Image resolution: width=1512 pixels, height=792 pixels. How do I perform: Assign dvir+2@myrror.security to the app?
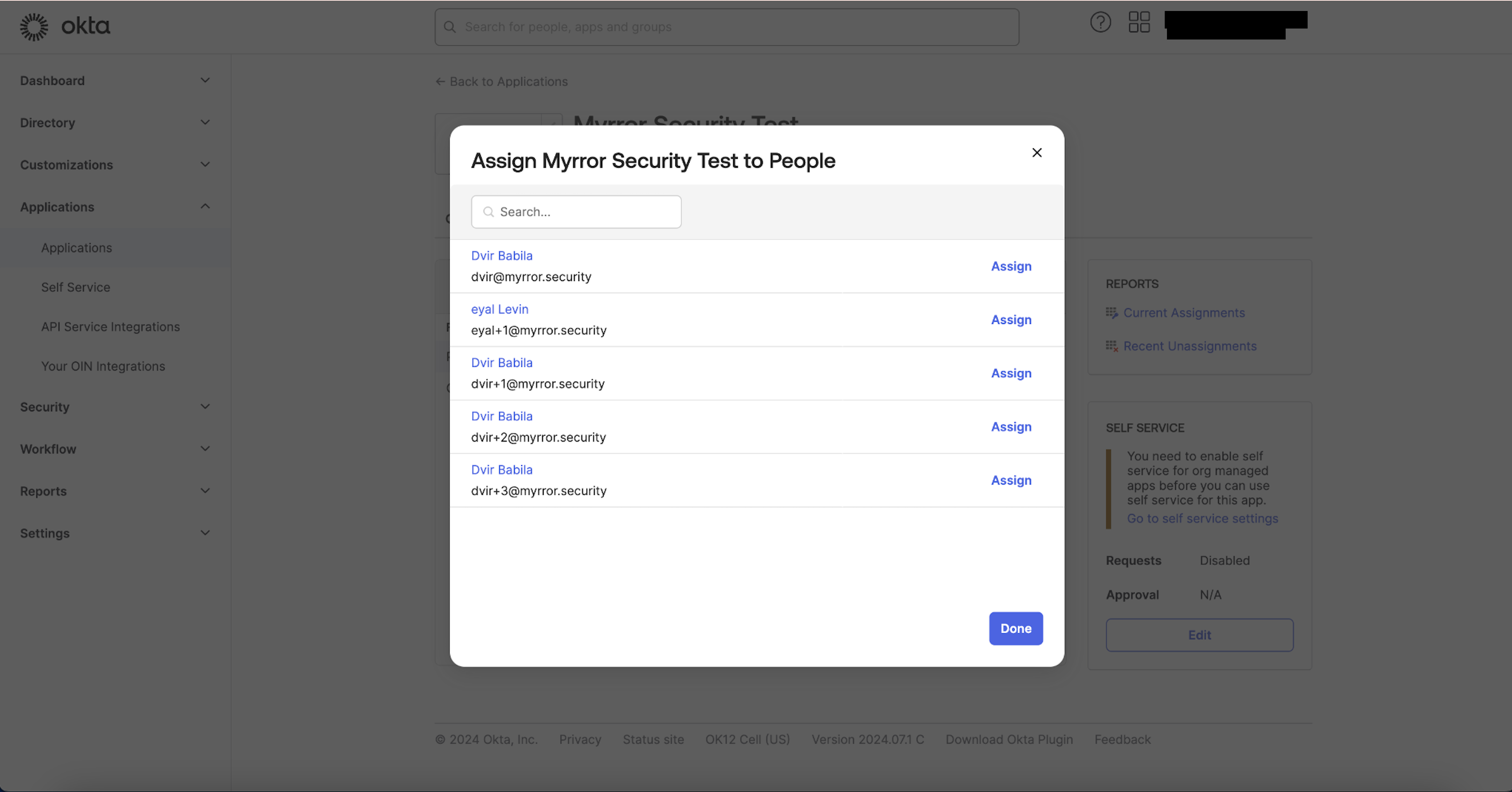pyautogui.click(x=1011, y=427)
